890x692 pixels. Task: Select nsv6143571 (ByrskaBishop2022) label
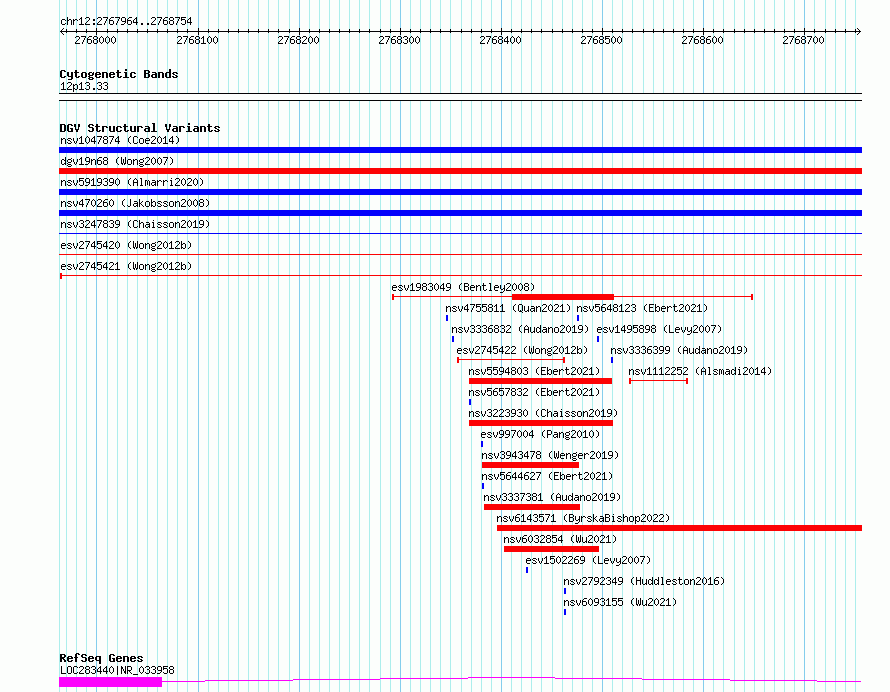[583, 518]
